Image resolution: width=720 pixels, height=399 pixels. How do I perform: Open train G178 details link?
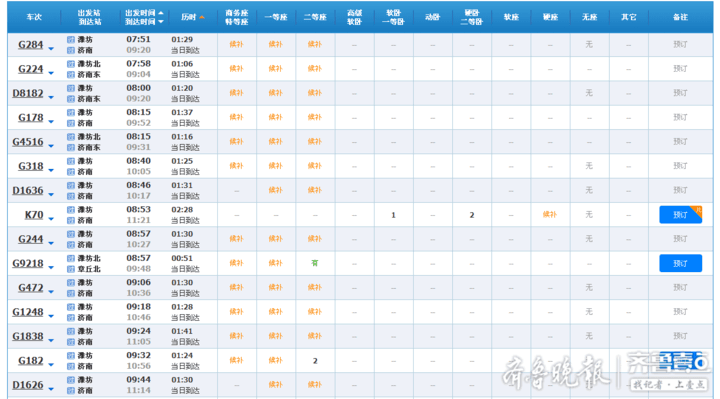[30, 118]
